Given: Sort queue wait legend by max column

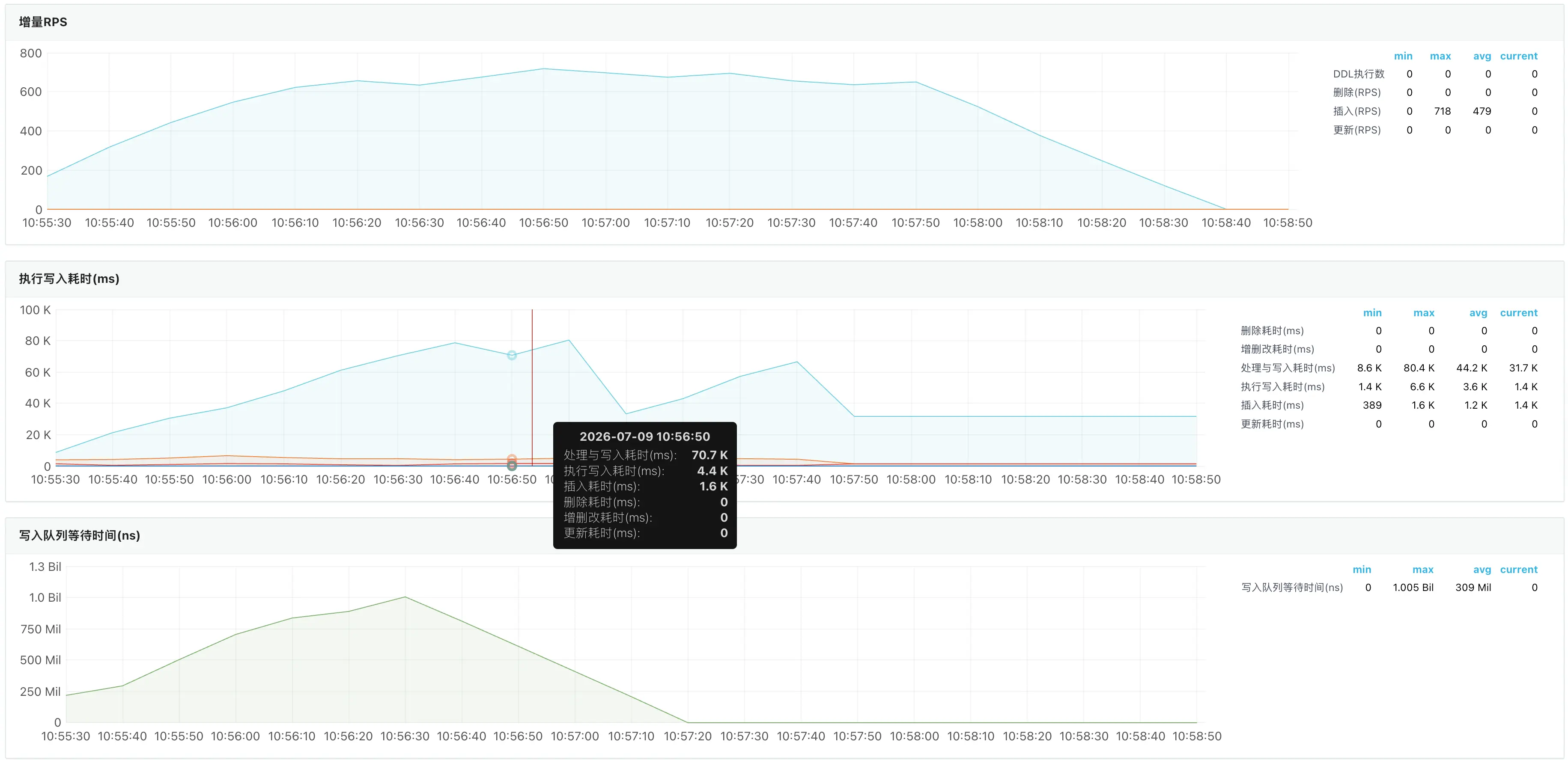Looking at the screenshot, I should tap(1422, 570).
